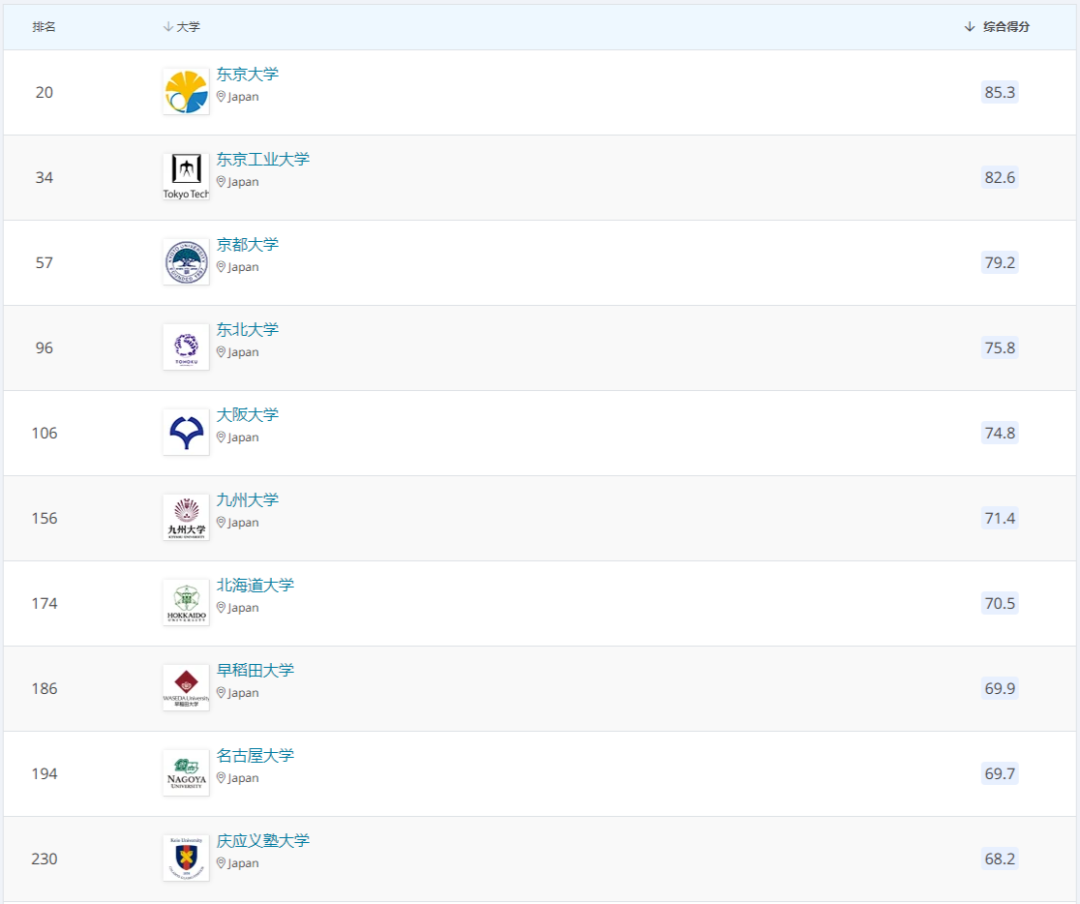Click Japan label under 大阪大学
Viewport: 1080px width, 904px height.
point(243,438)
